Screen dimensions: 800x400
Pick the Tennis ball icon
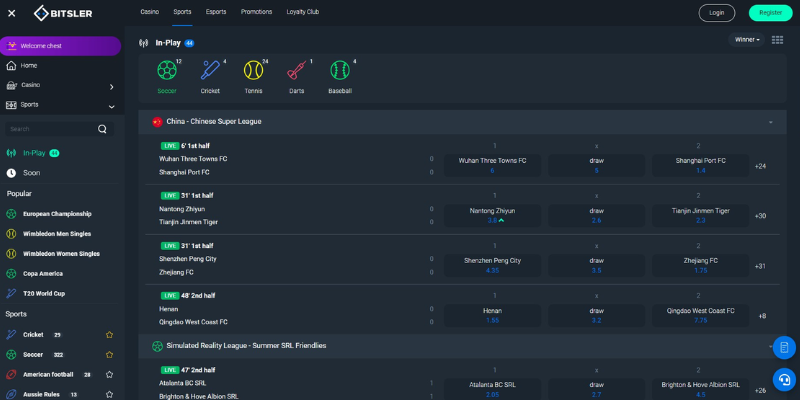point(254,71)
